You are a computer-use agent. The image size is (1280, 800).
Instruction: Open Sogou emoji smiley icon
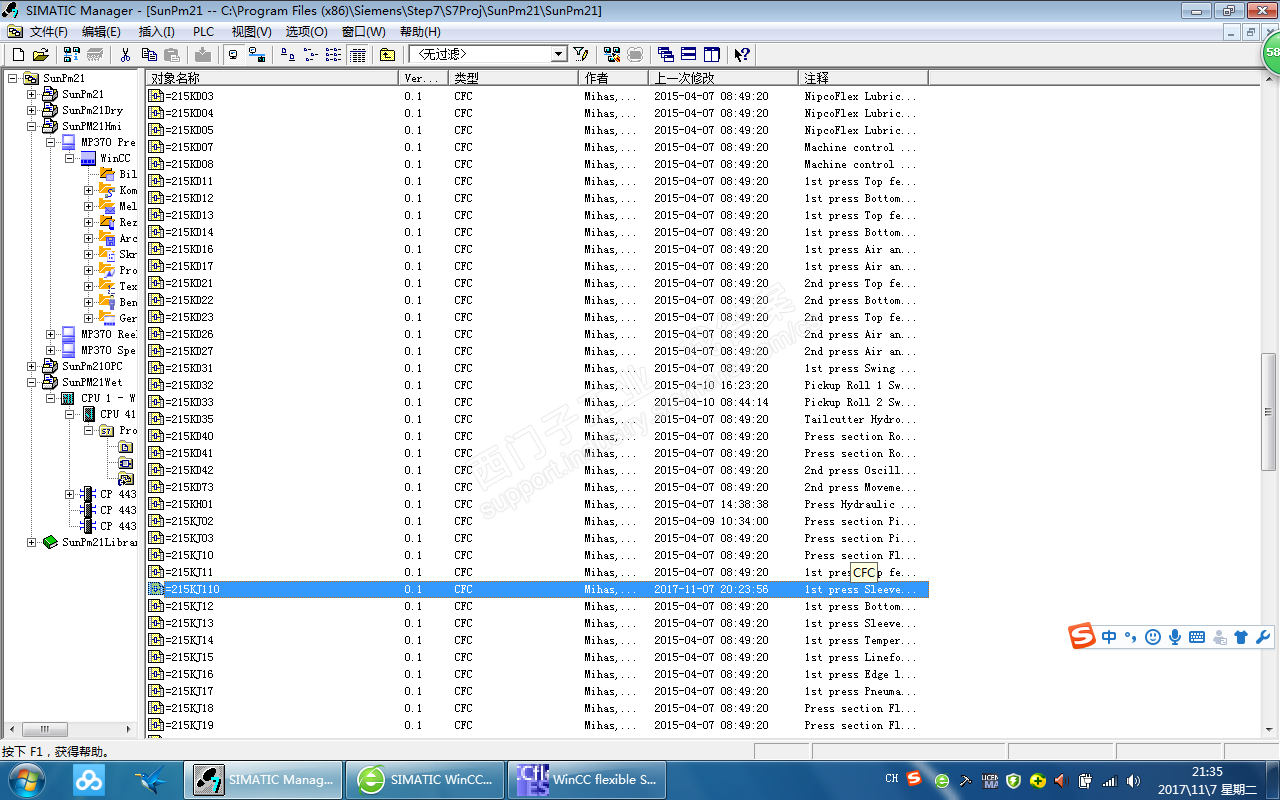[1153, 637]
